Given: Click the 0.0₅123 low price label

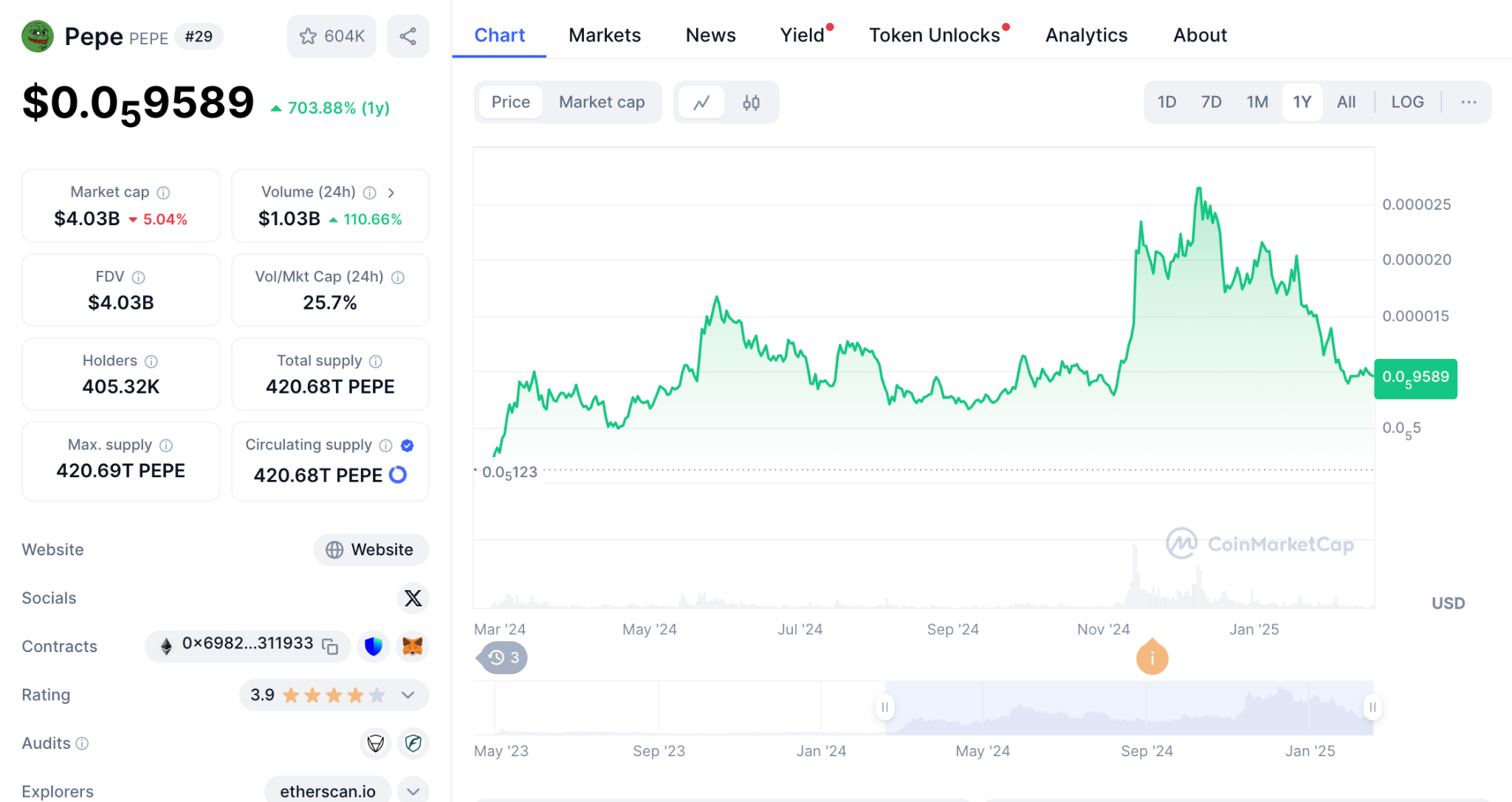Looking at the screenshot, I should tap(509, 473).
